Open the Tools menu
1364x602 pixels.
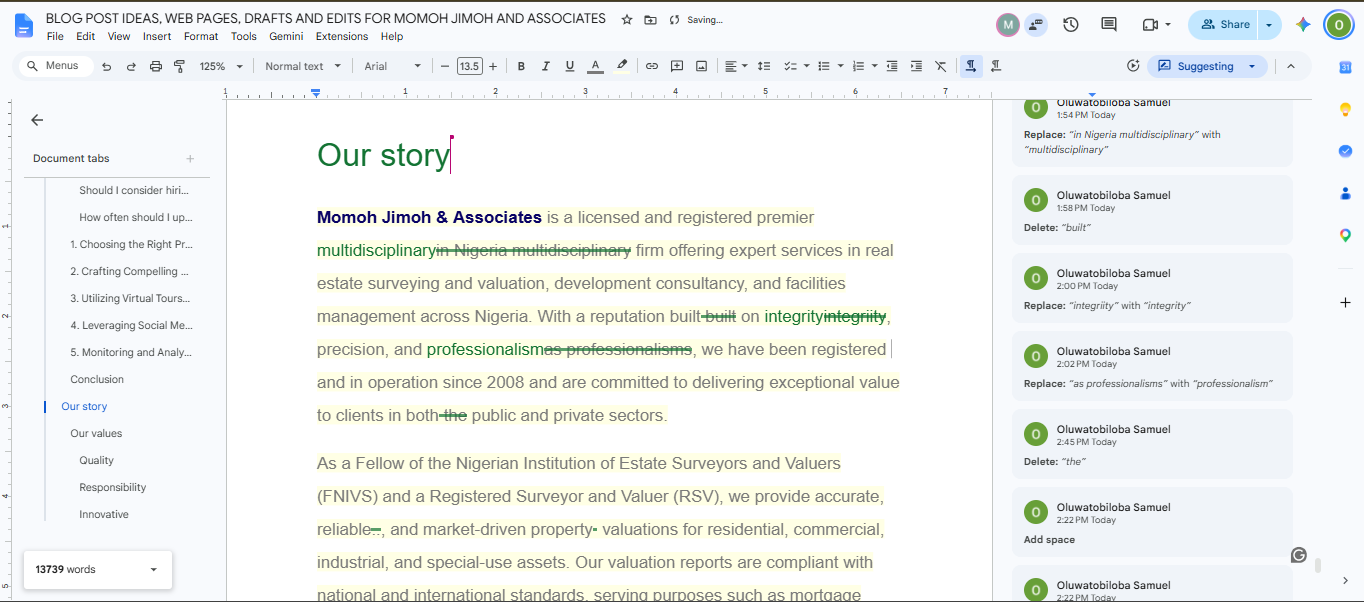(244, 36)
